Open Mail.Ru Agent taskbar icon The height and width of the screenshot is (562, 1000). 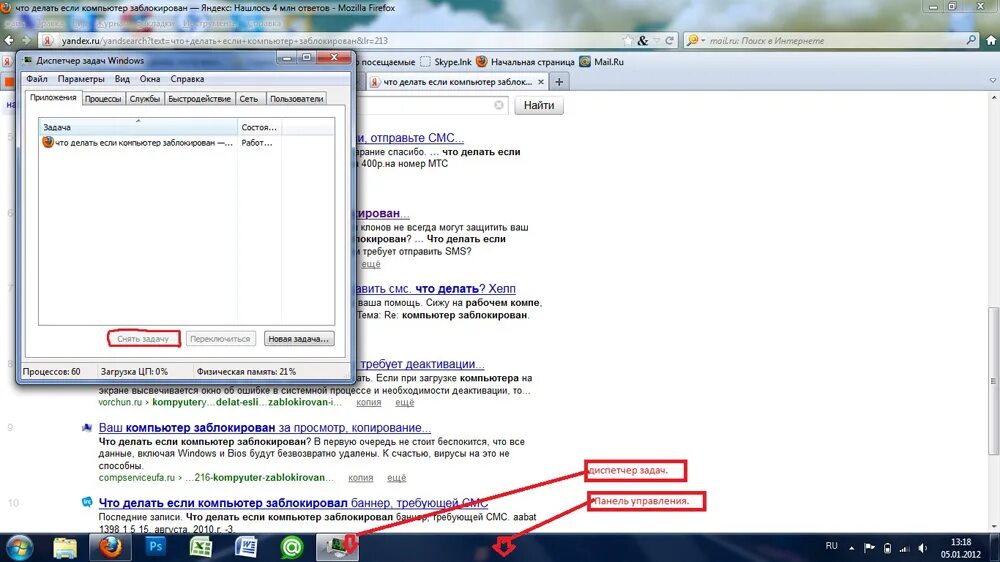coord(292,547)
